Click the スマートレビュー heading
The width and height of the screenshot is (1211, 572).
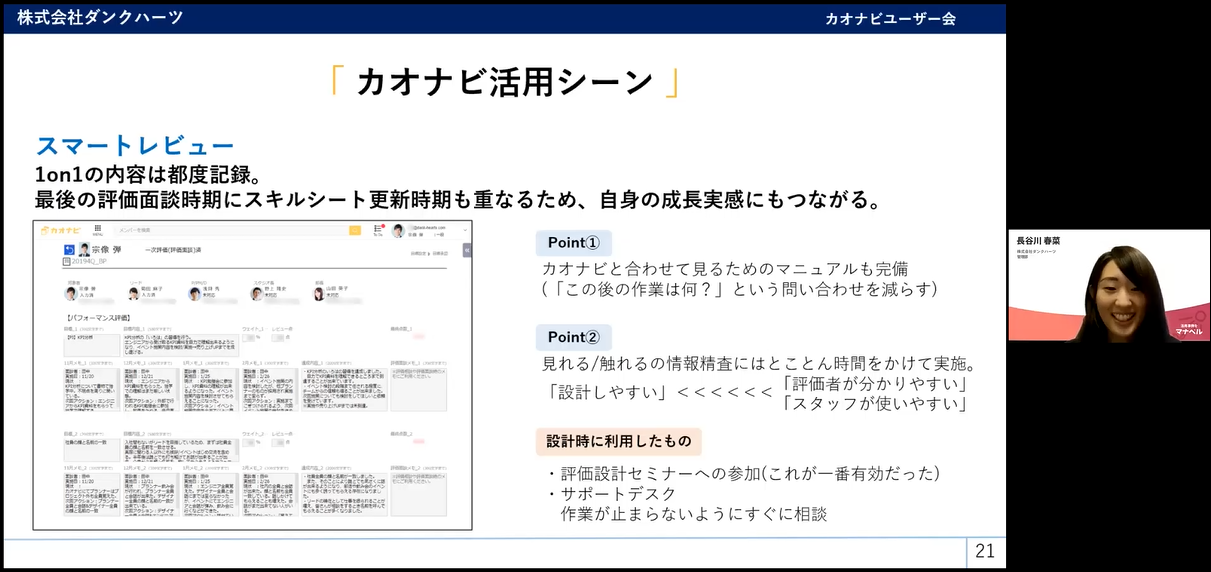click(x=135, y=146)
